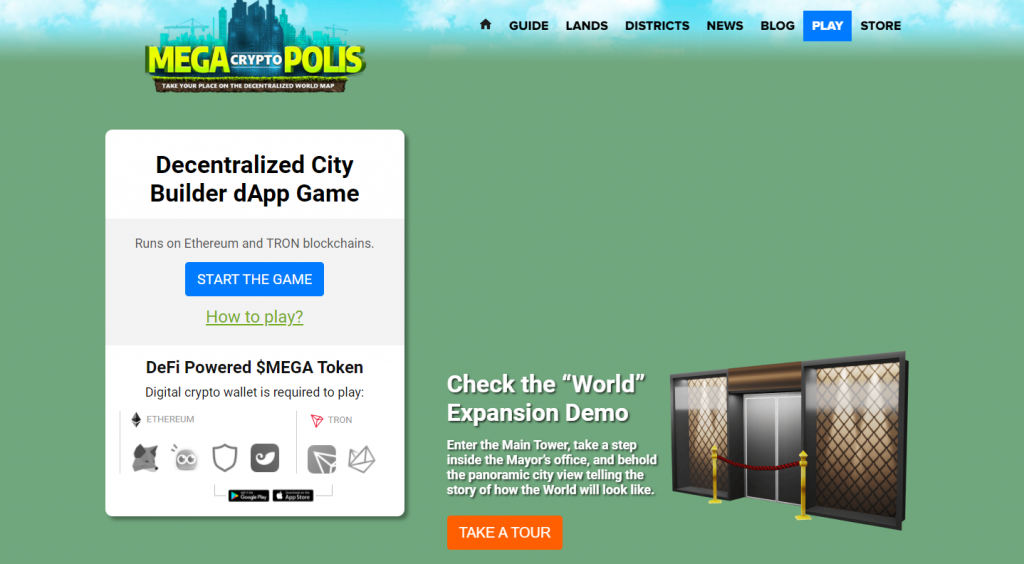Open the Google Play badge
The width and height of the screenshot is (1024, 564).
(249, 496)
